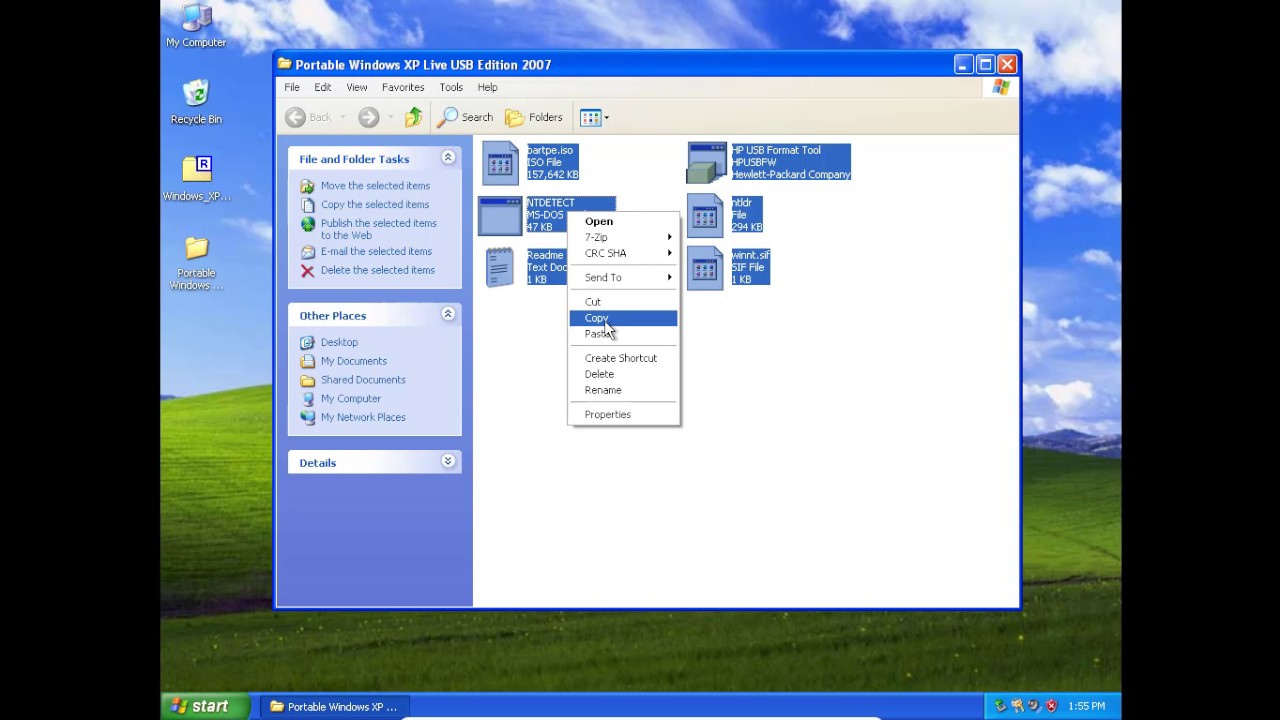Open the Forward history dropdown arrow
Viewport: 1280px width, 720px height.
390,117
